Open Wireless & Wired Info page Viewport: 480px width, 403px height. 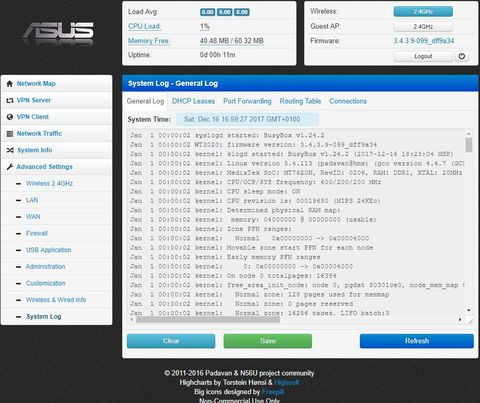tap(57, 300)
